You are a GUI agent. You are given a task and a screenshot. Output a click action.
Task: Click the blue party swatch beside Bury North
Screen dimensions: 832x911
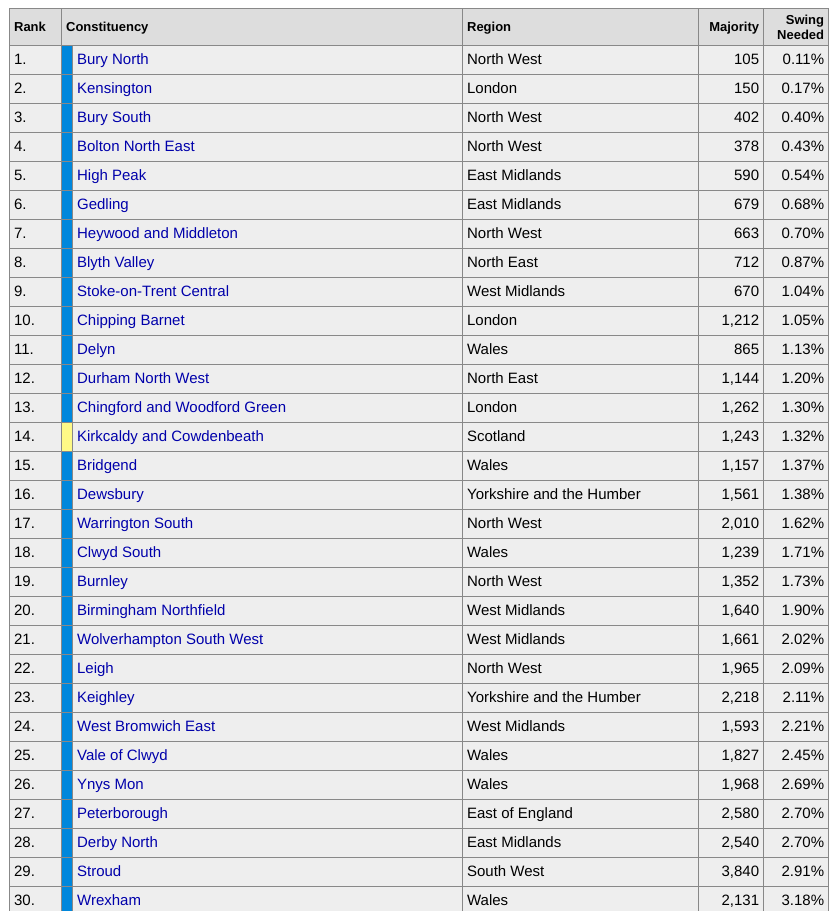click(x=67, y=60)
